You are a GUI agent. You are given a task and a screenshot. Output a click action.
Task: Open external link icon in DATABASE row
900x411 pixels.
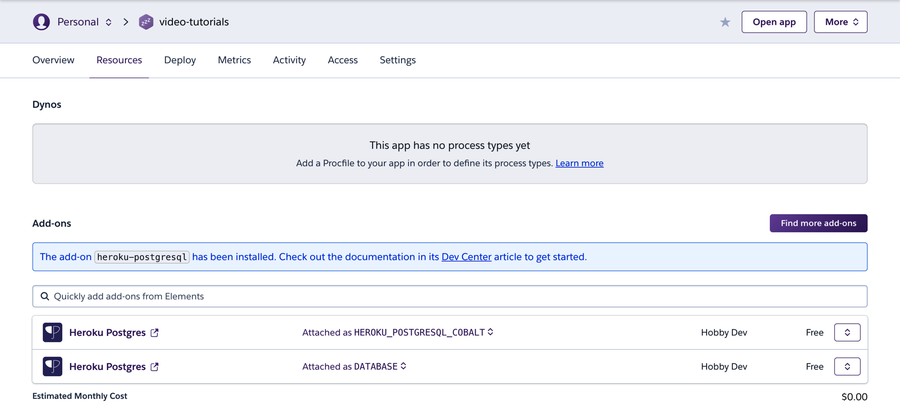click(154, 367)
